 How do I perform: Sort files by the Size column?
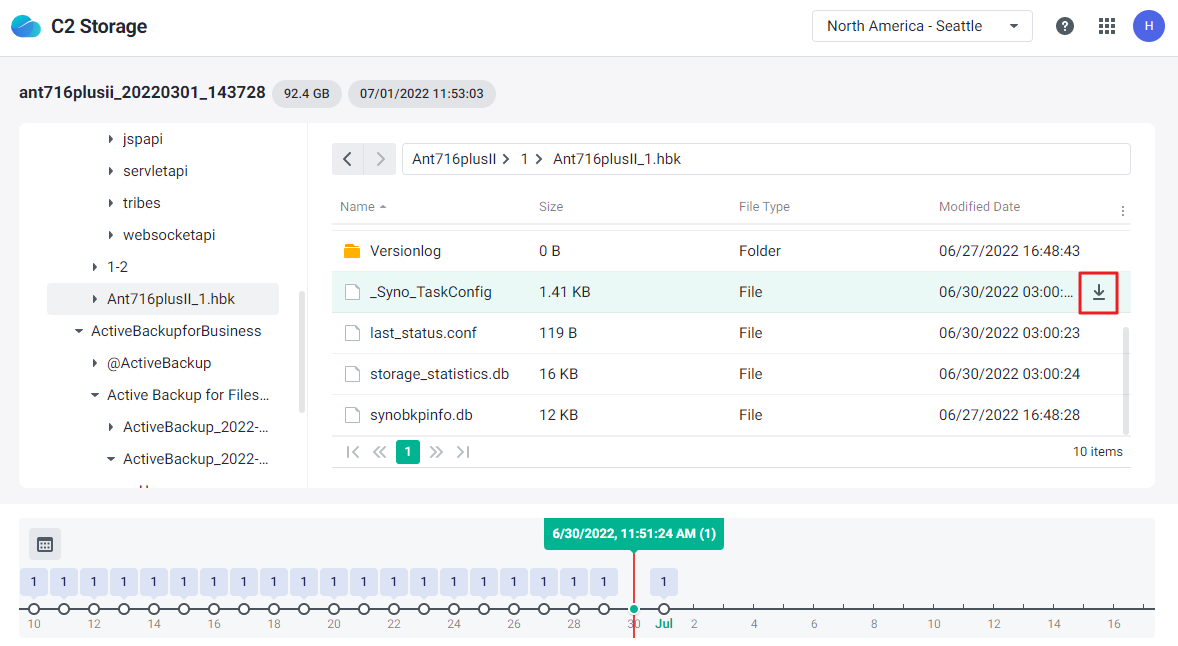tap(551, 207)
